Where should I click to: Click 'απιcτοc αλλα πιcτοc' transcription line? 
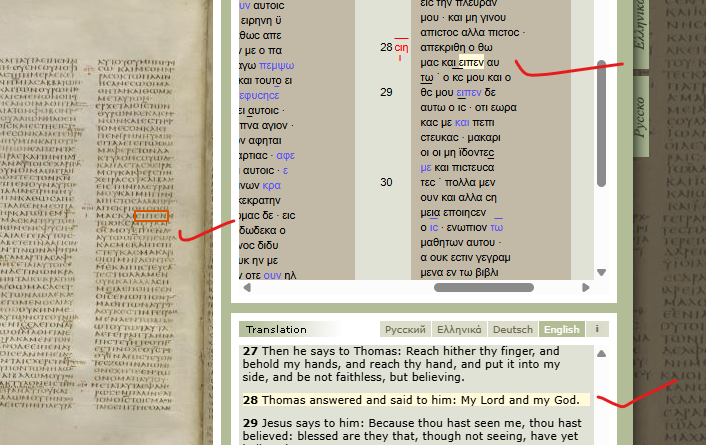point(470,32)
